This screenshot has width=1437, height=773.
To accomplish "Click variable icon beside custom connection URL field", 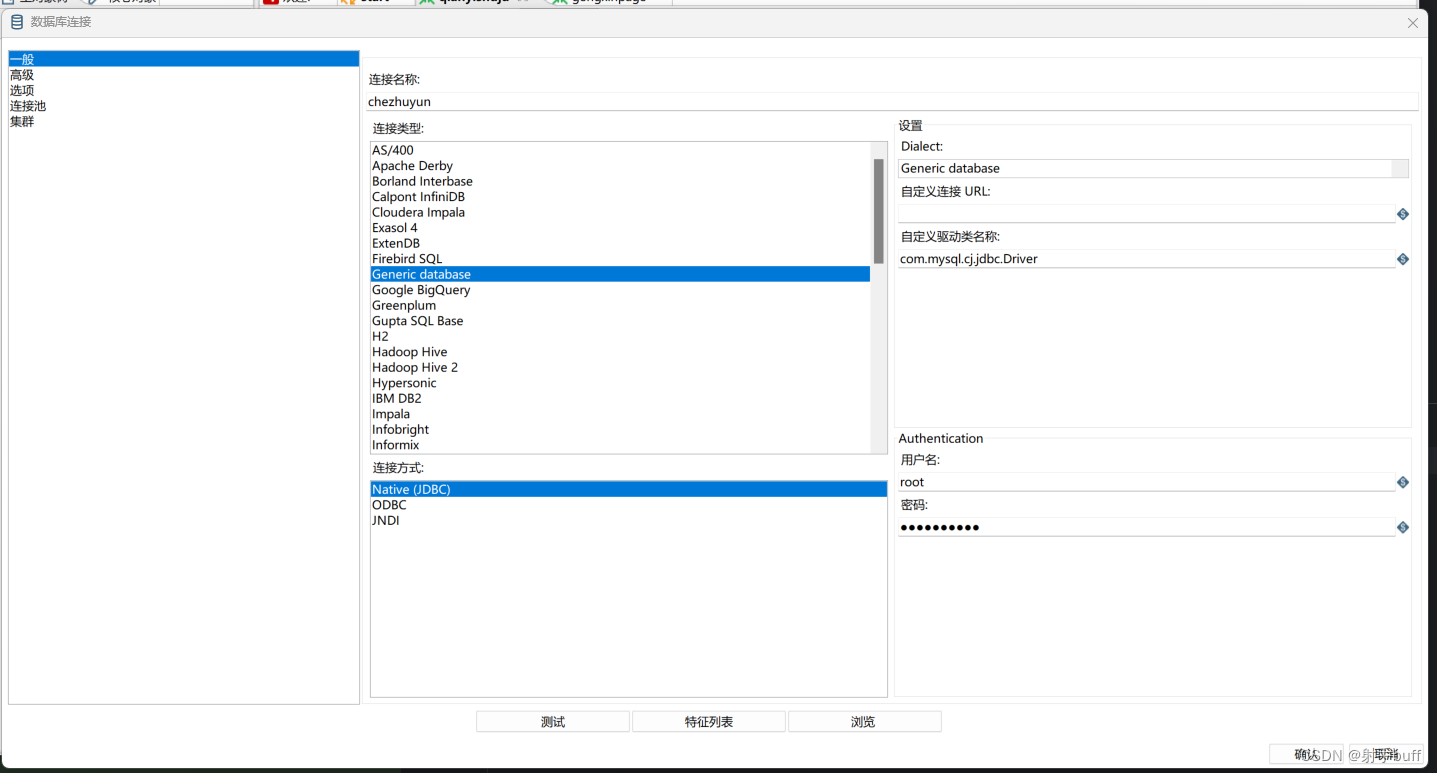I will pyautogui.click(x=1403, y=214).
